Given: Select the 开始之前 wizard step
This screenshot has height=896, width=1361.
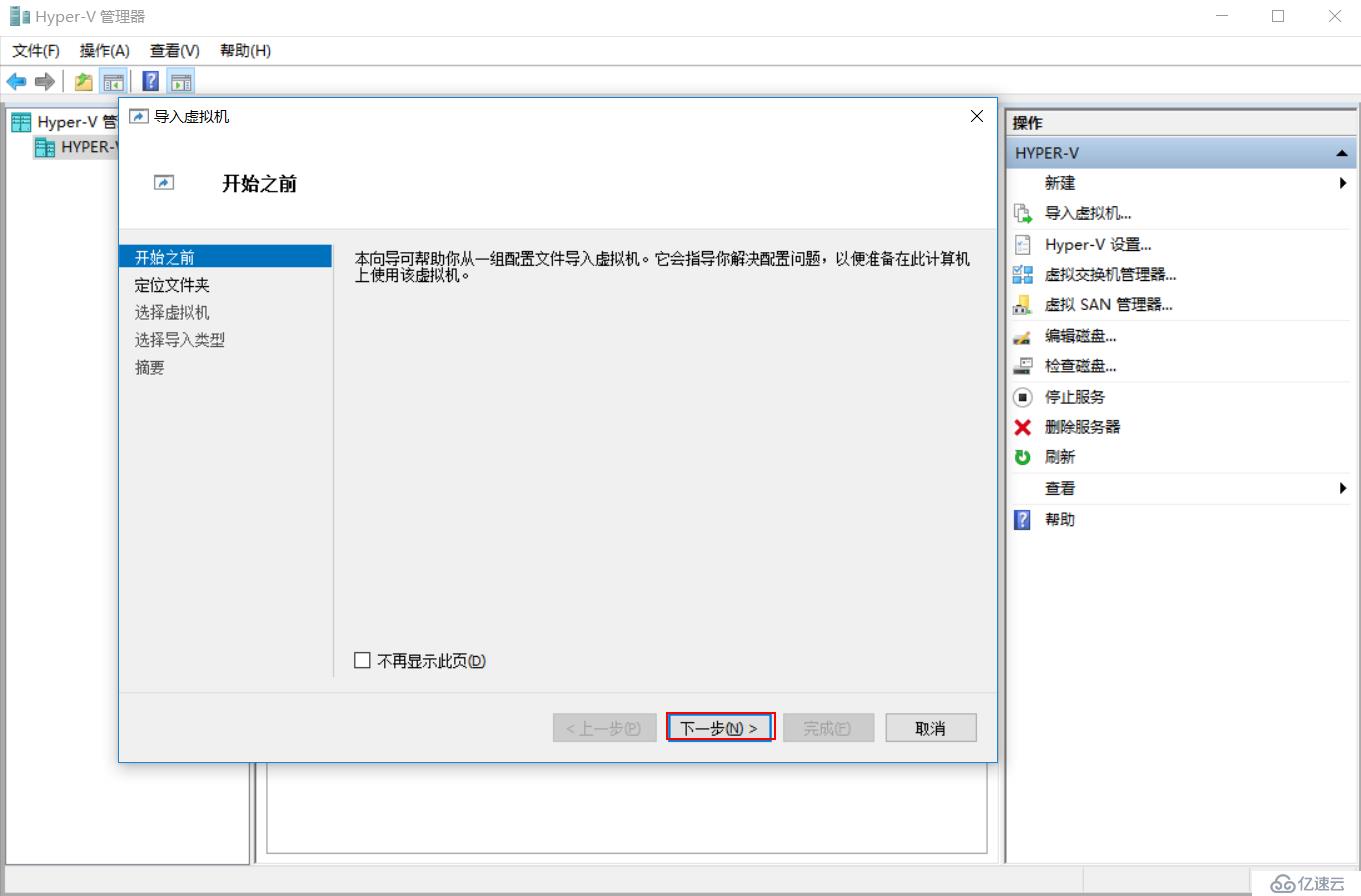Looking at the screenshot, I should coord(225,257).
